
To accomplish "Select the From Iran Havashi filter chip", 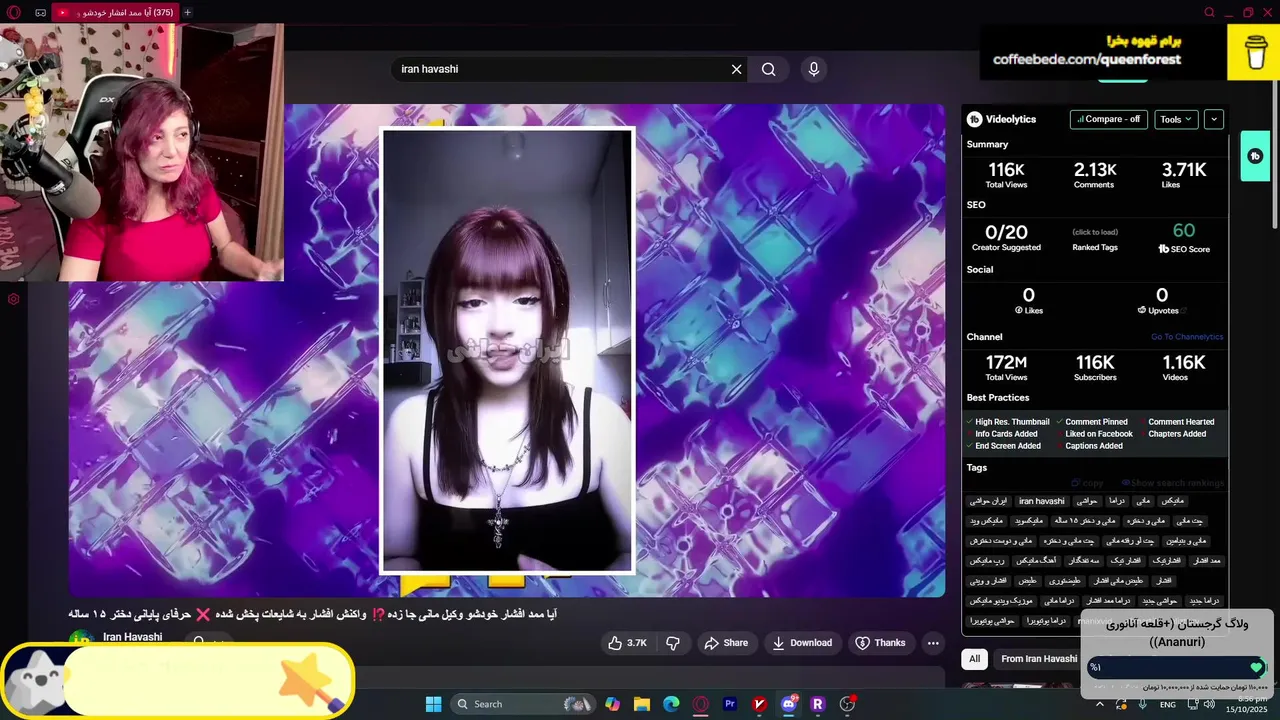I will [1038, 659].
